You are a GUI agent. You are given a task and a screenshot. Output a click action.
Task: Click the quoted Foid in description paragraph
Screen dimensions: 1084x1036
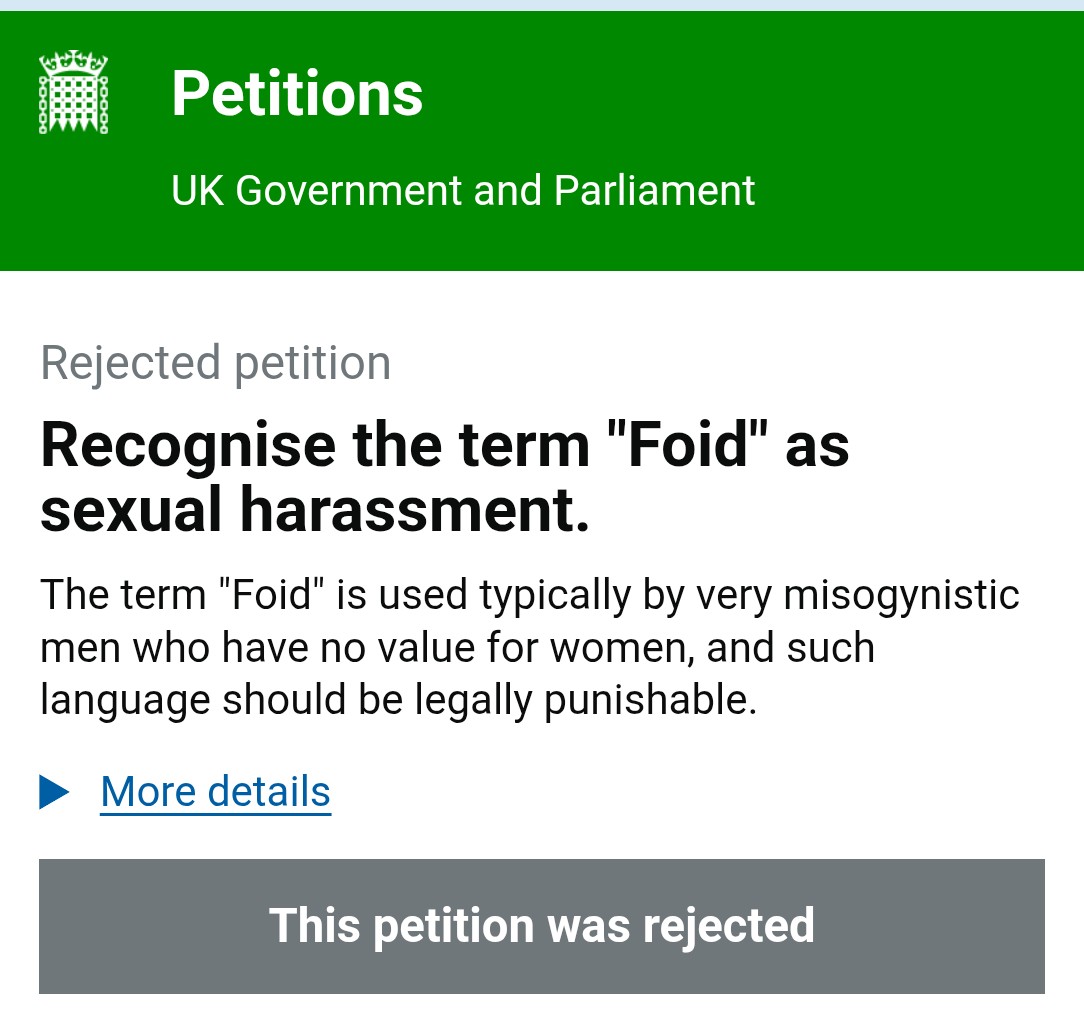[272, 594]
